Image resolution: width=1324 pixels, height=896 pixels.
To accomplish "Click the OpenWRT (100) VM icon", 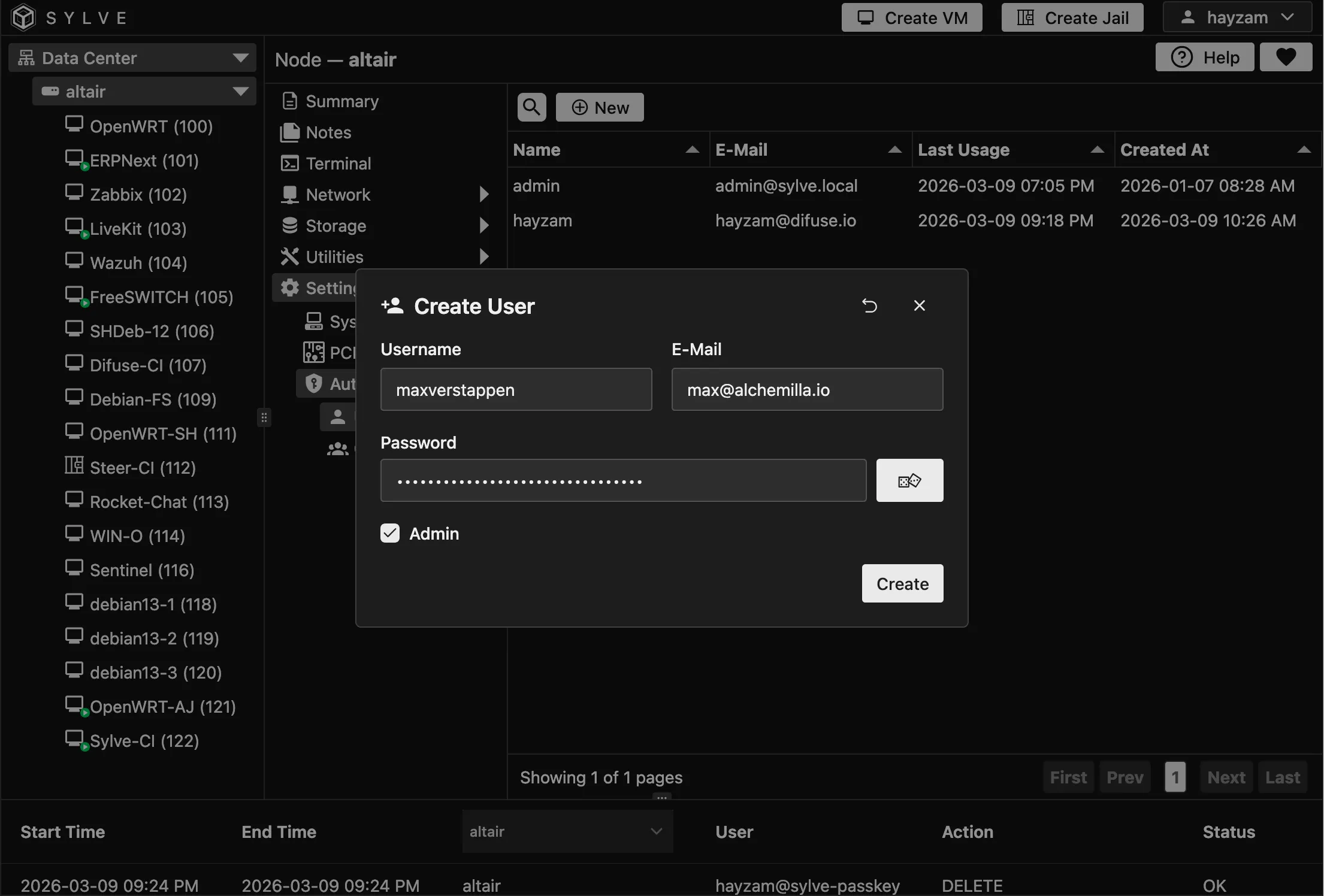I will pyautogui.click(x=74, y=125).
